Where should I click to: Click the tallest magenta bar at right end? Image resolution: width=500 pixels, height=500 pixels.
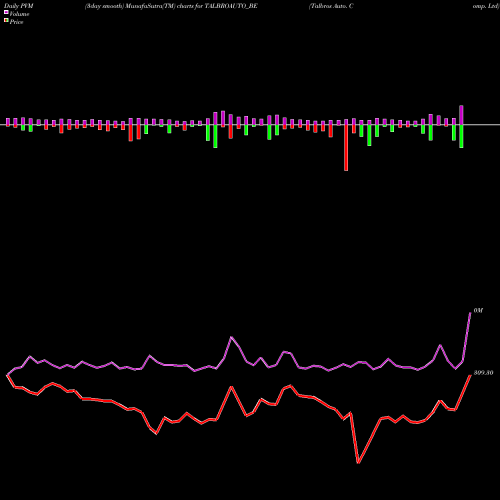point(461,115)
